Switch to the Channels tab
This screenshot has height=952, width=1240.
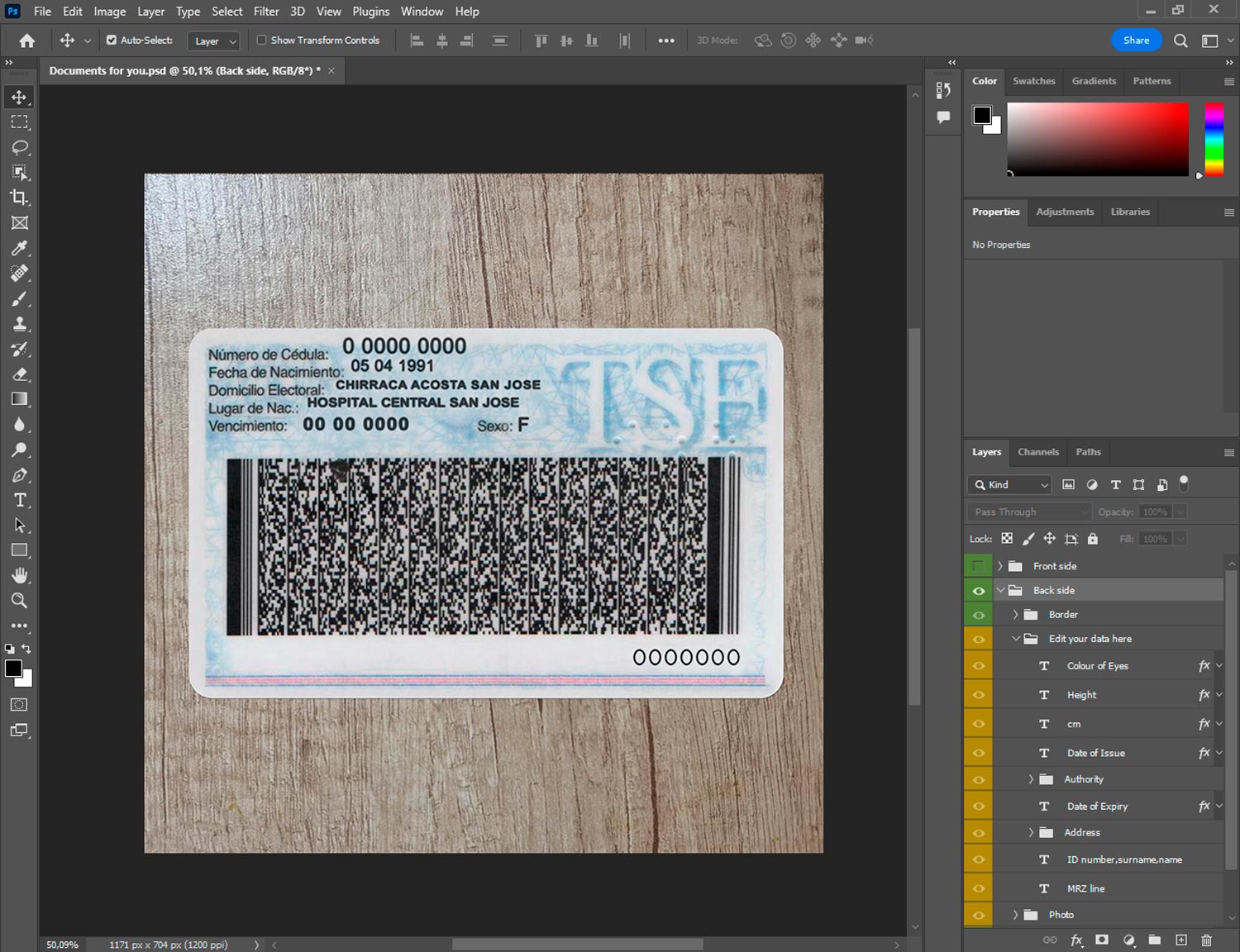[1037, 452]
